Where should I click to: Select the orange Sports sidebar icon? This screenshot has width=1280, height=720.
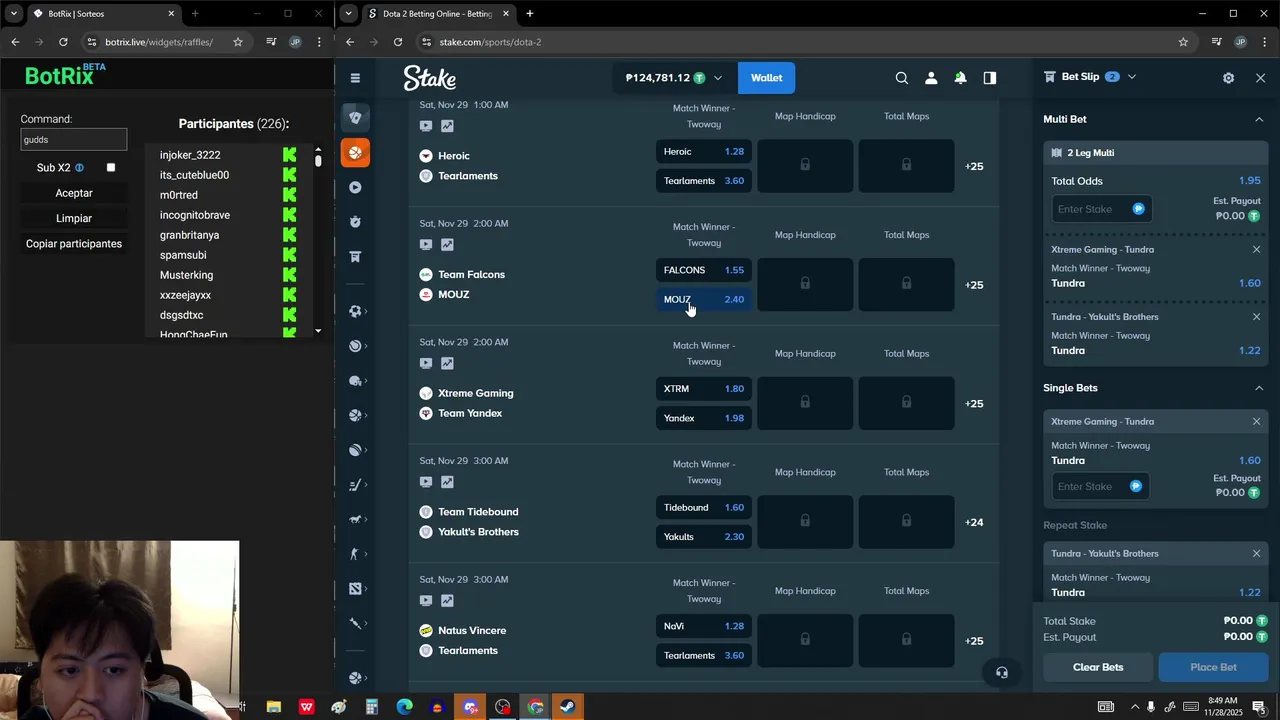(355, 153)
